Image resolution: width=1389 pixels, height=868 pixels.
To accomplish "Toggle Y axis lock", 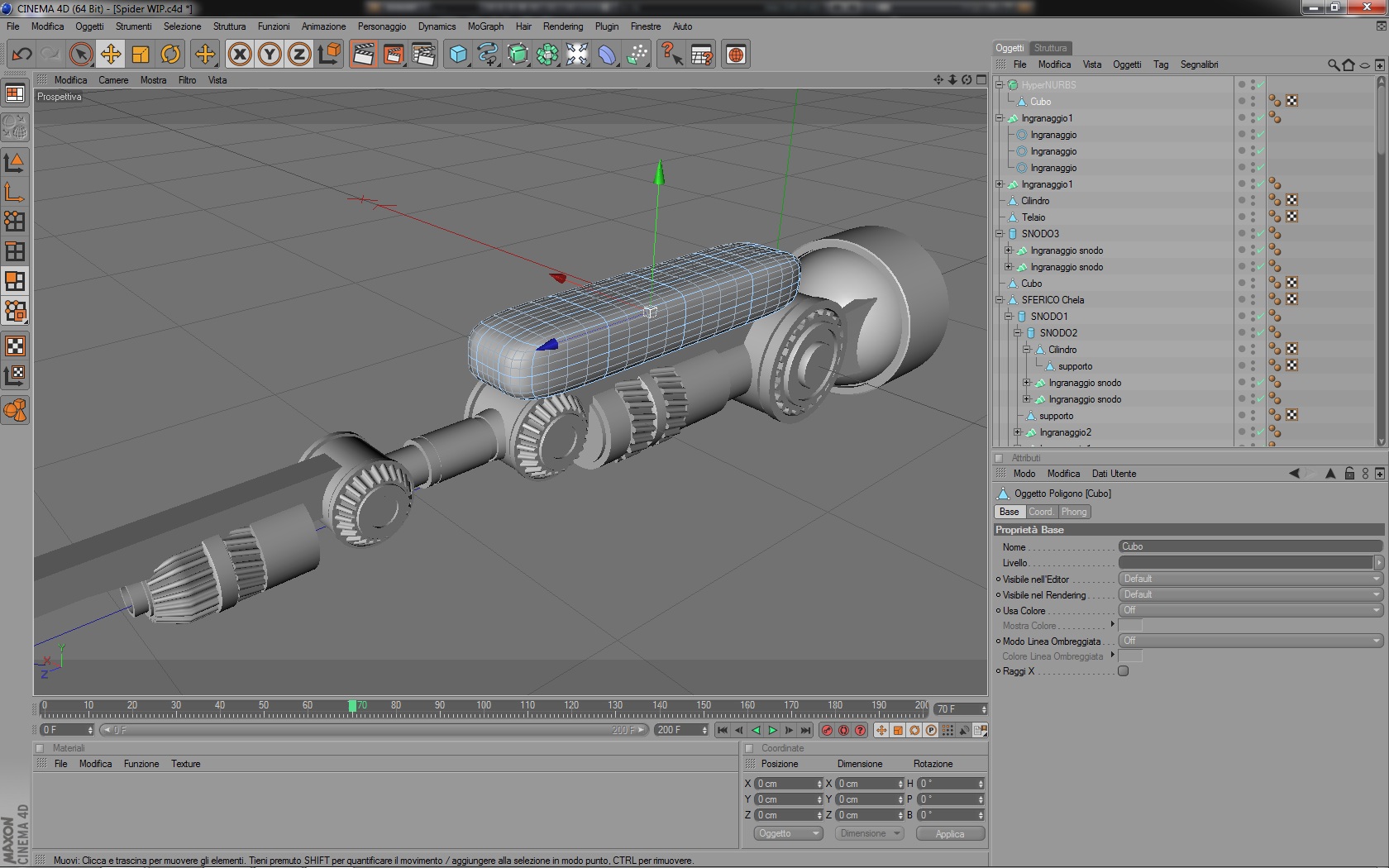I will (270, 55).
